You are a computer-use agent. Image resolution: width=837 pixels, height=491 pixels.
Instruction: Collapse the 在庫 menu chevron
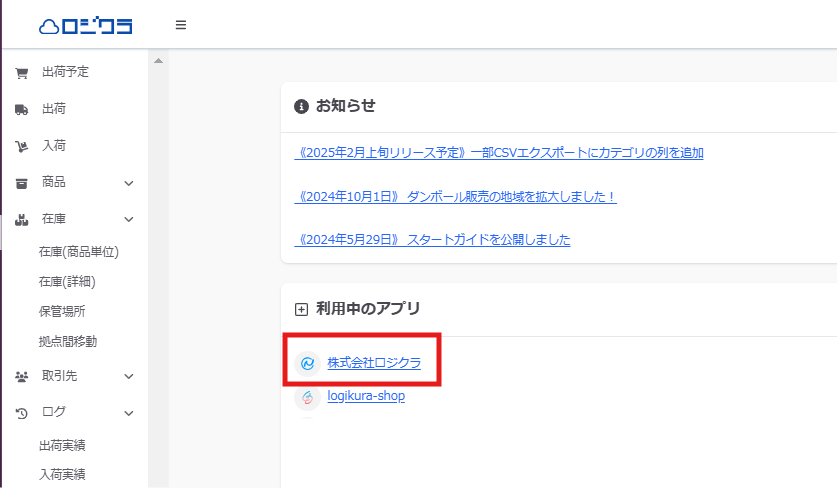point(129,219)
